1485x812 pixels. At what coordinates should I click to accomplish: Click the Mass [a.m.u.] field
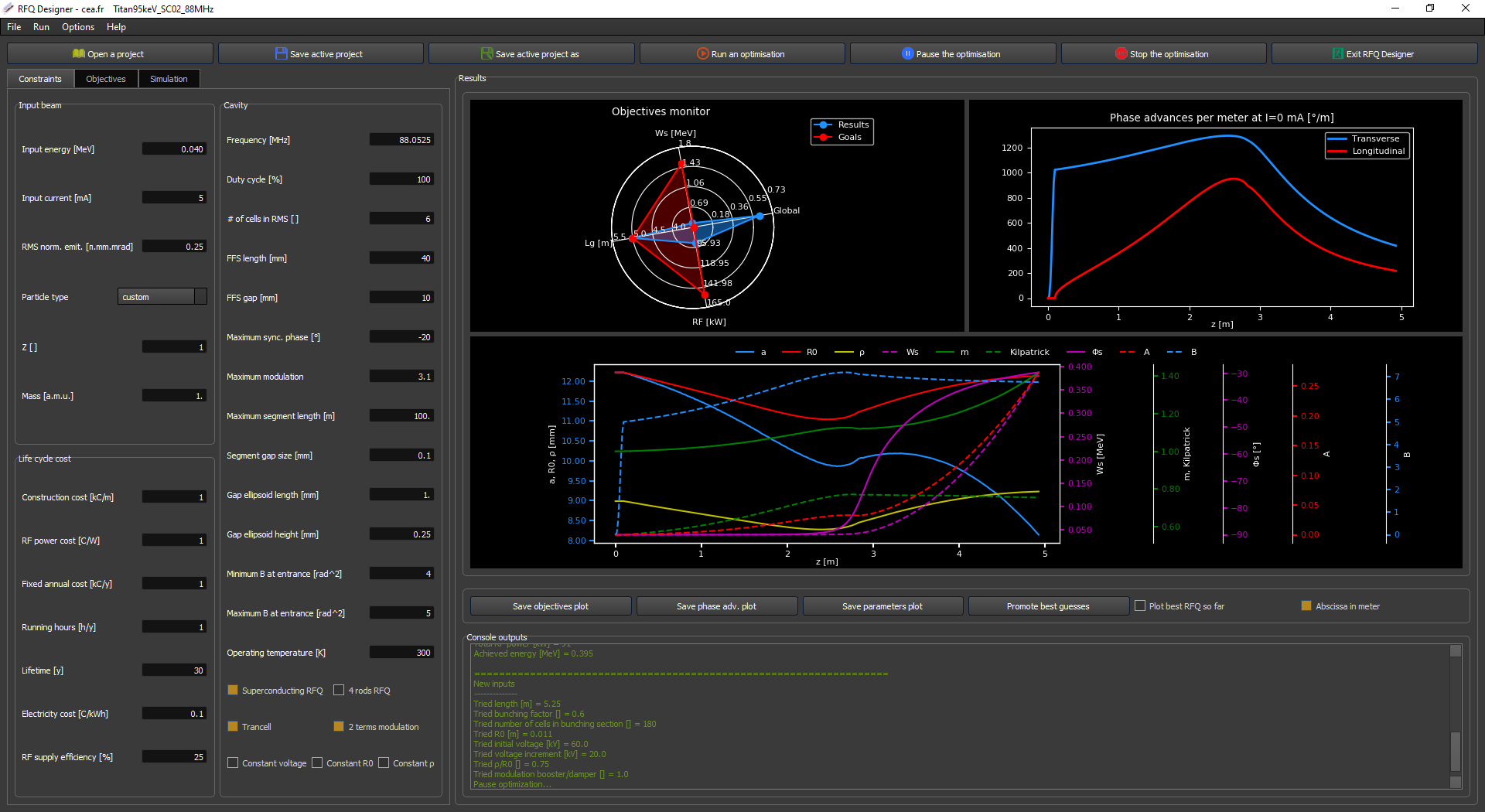click(175, 396)
